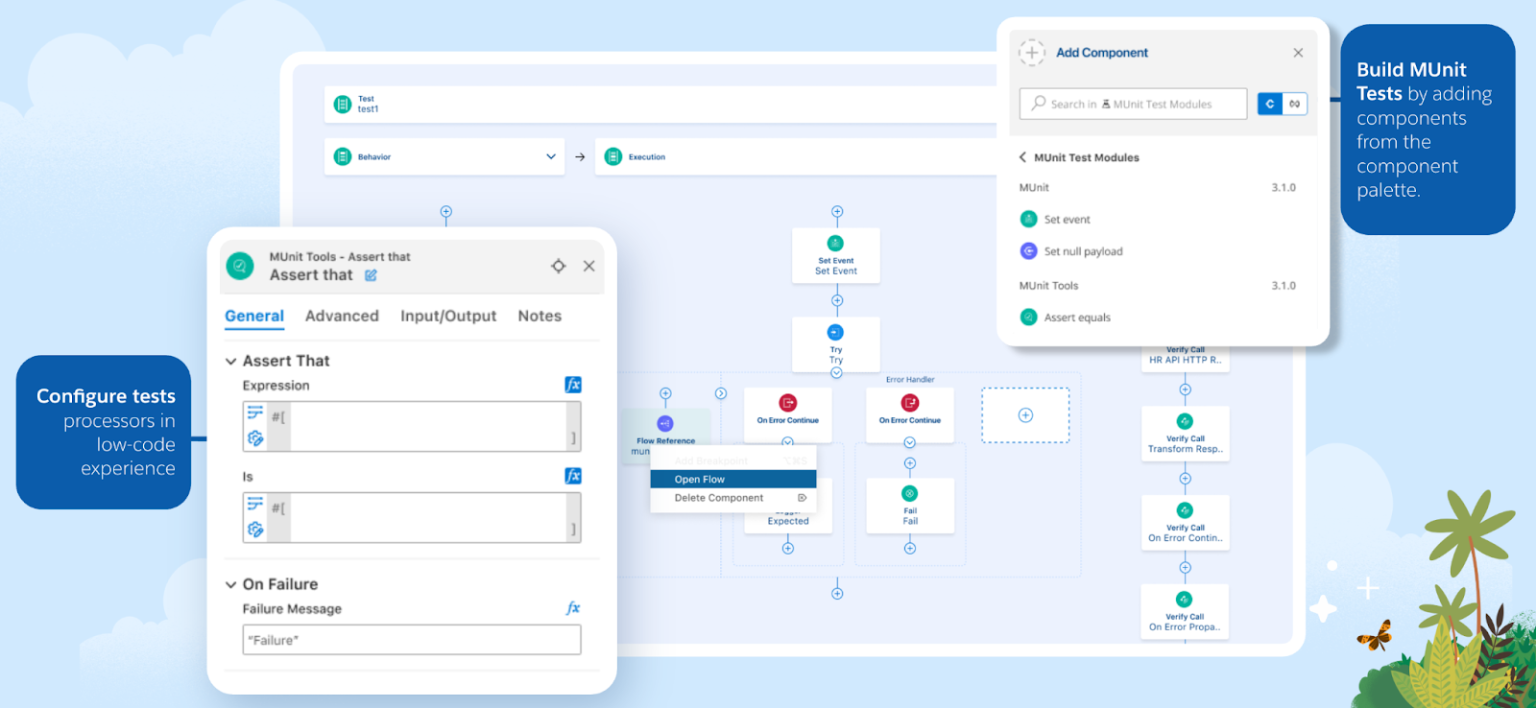
Task: Click the Add Component plus circle icon
Action: click(x=1032, y=53)
